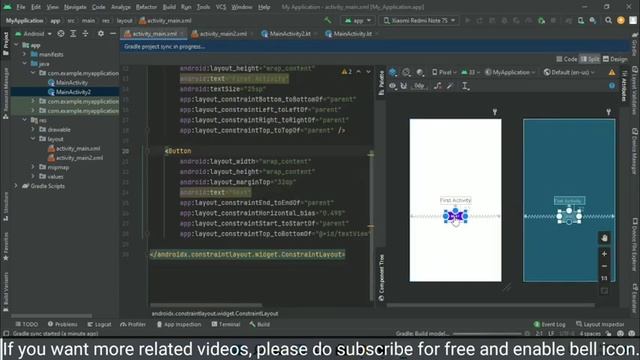
Task: Click the Night Mode icon in design toolbar
Action: point(420,72)
